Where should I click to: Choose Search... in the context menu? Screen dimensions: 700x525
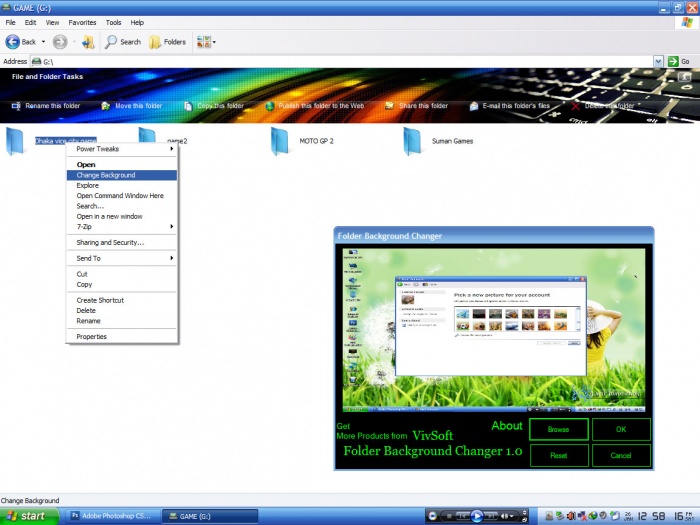pos(121,206)
